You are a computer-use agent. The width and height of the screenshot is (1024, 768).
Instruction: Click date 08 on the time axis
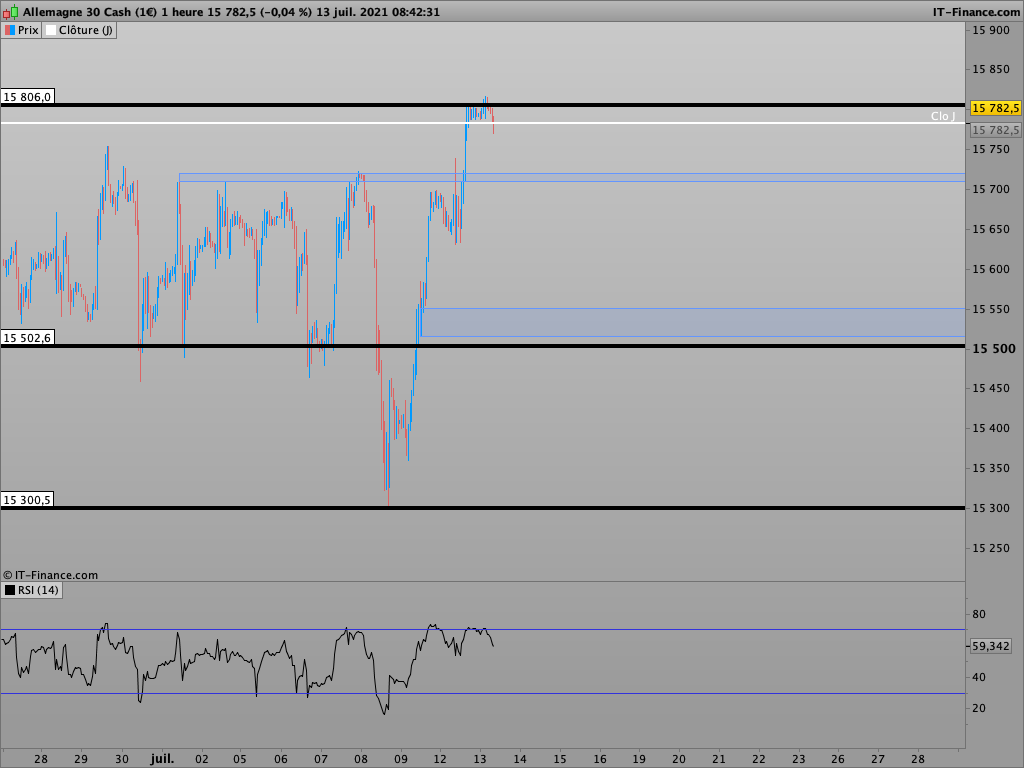[361, 758]
